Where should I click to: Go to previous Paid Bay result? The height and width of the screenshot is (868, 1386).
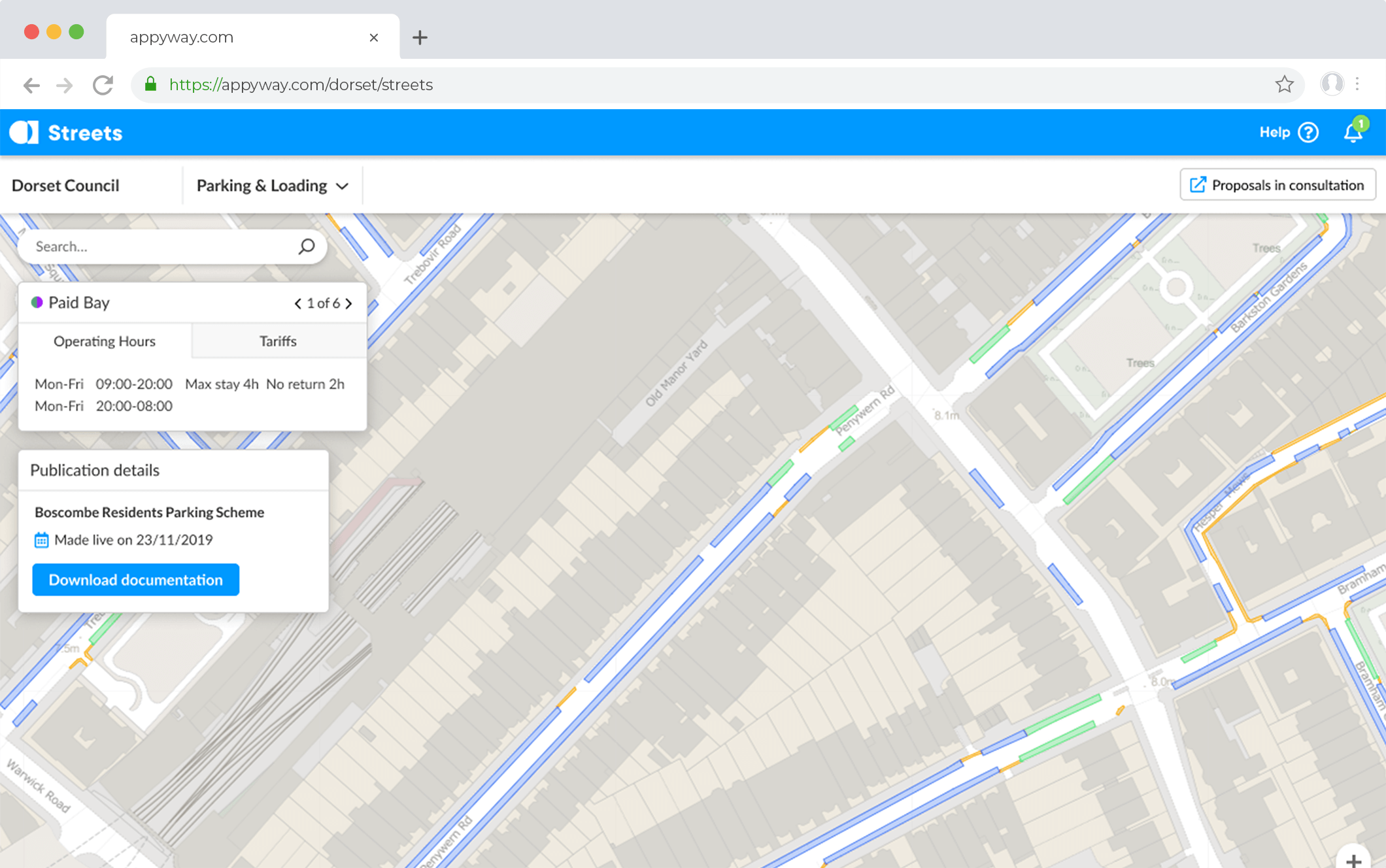[297, 303]
